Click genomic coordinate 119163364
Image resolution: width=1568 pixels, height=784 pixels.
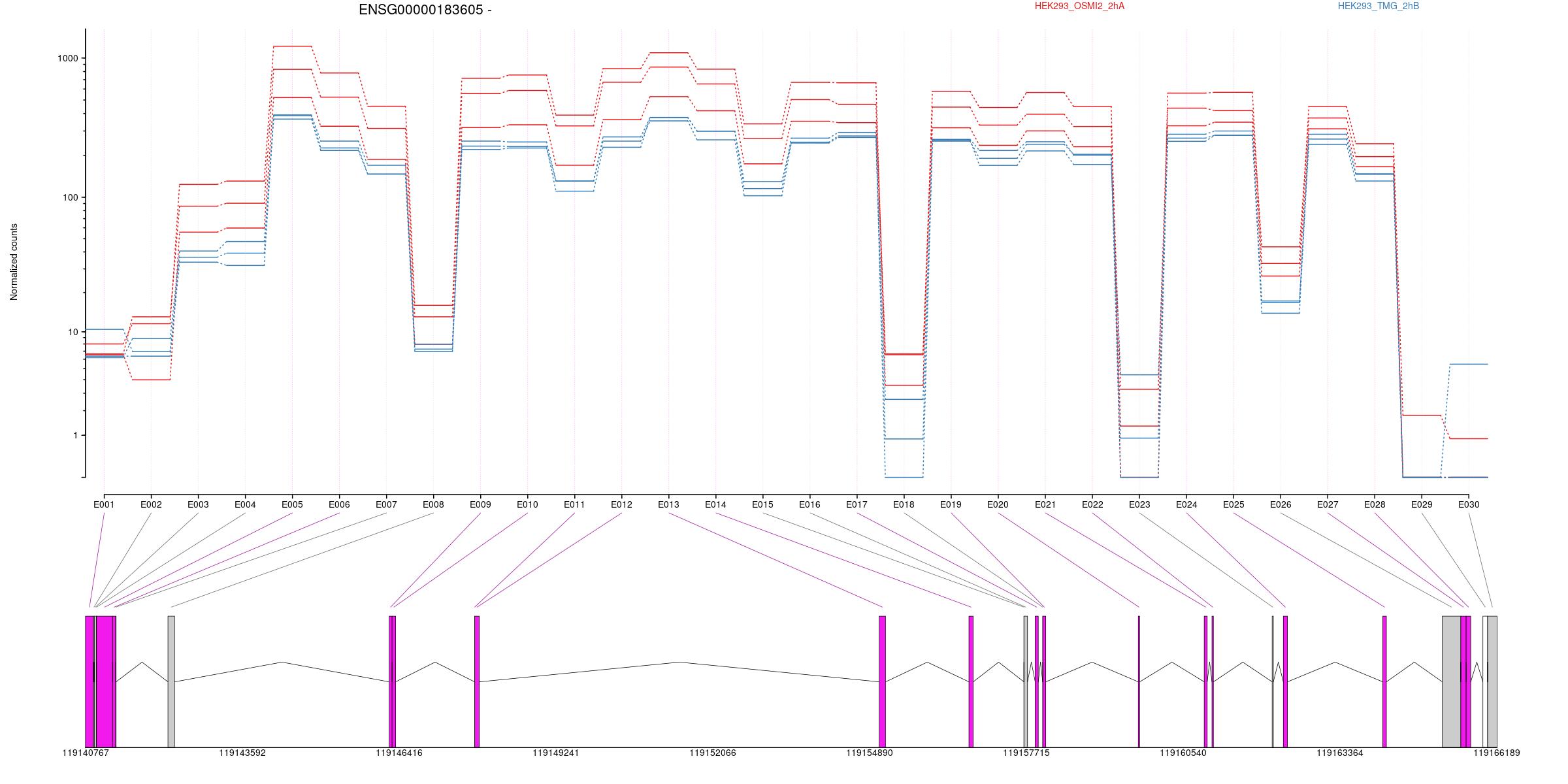tap(1340, 753)
